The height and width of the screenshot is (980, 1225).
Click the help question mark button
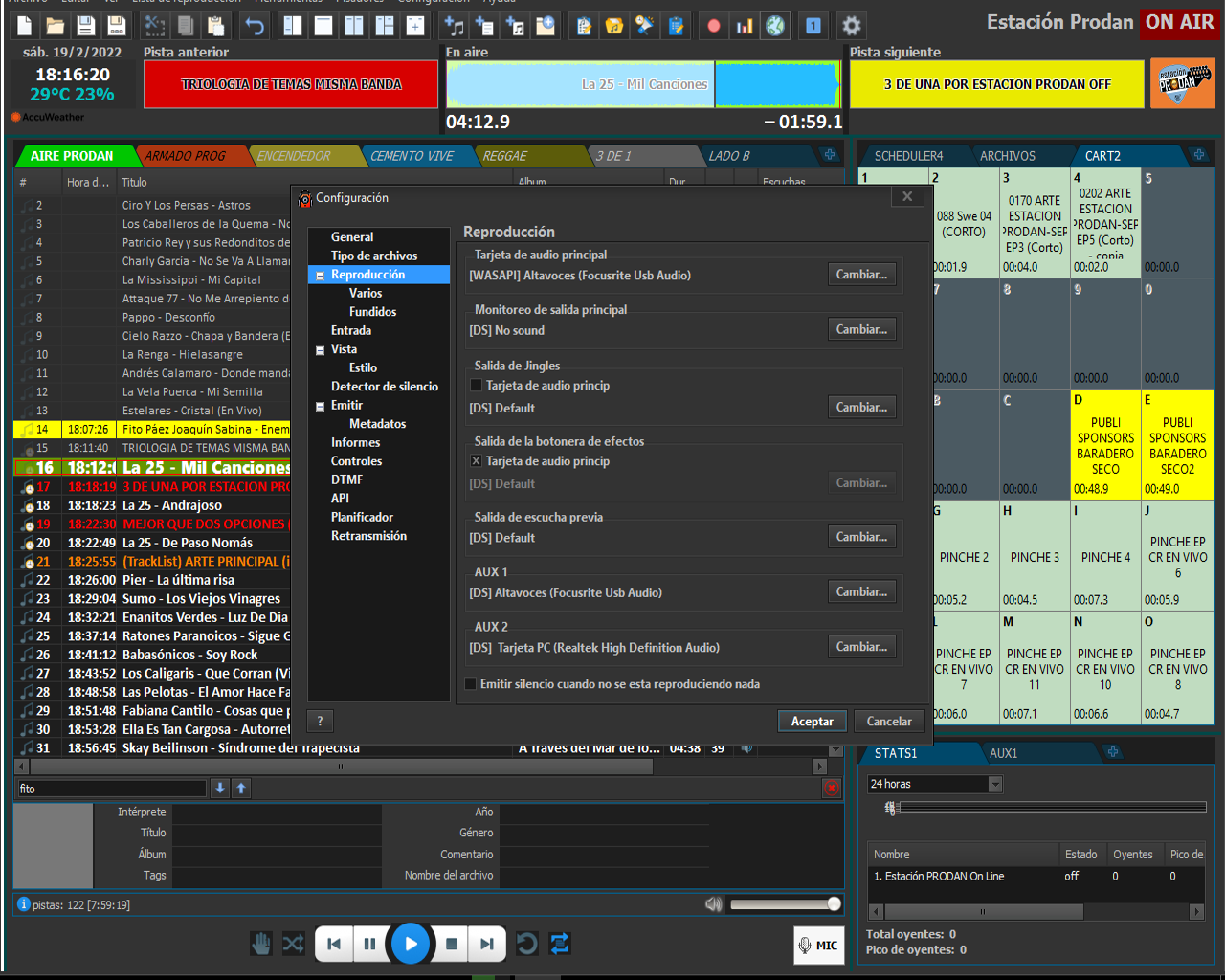[320, 722]
